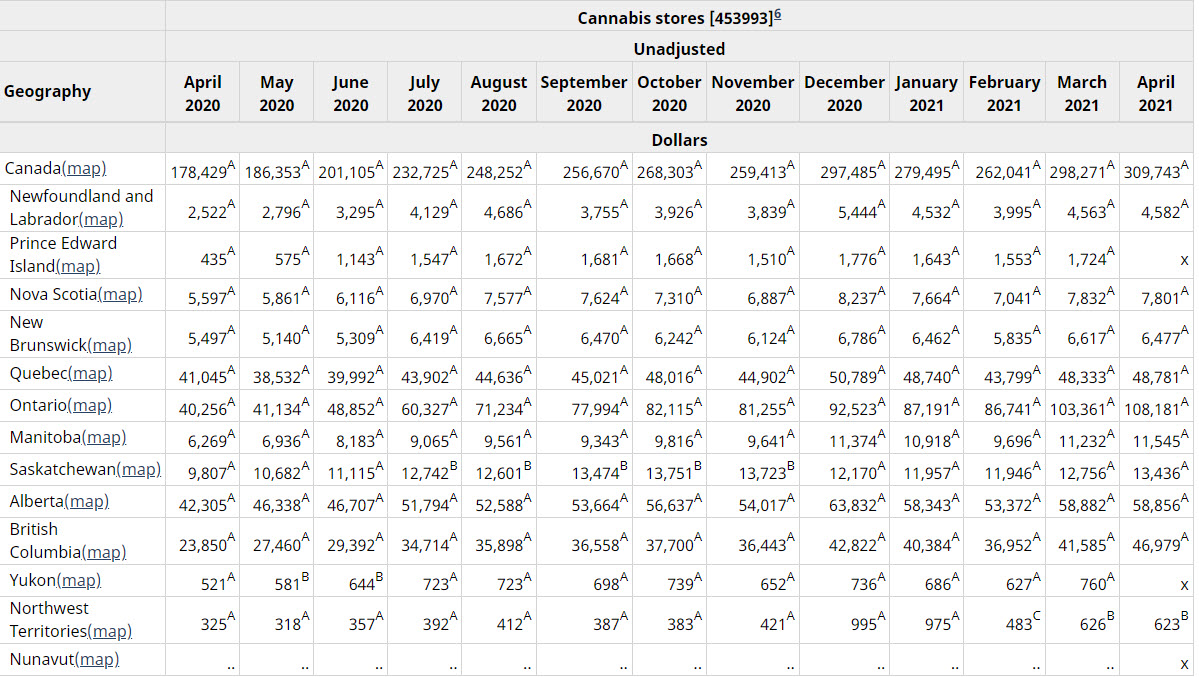
Task: Click the Geography column header
Action: click(47, 92)
